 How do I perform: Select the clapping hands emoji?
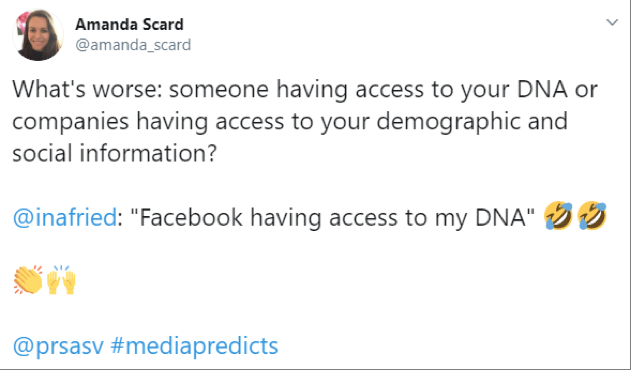[28, 280]
